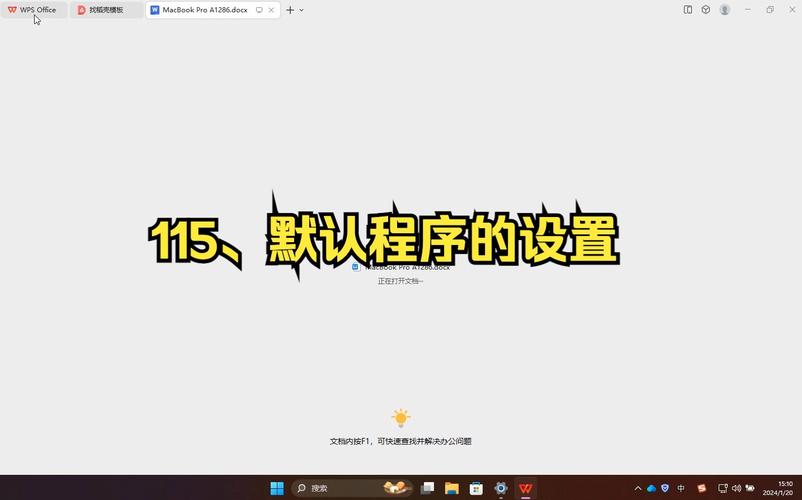
Task: Open the blue shield security tray icon
Action: [x=665, y=488]
